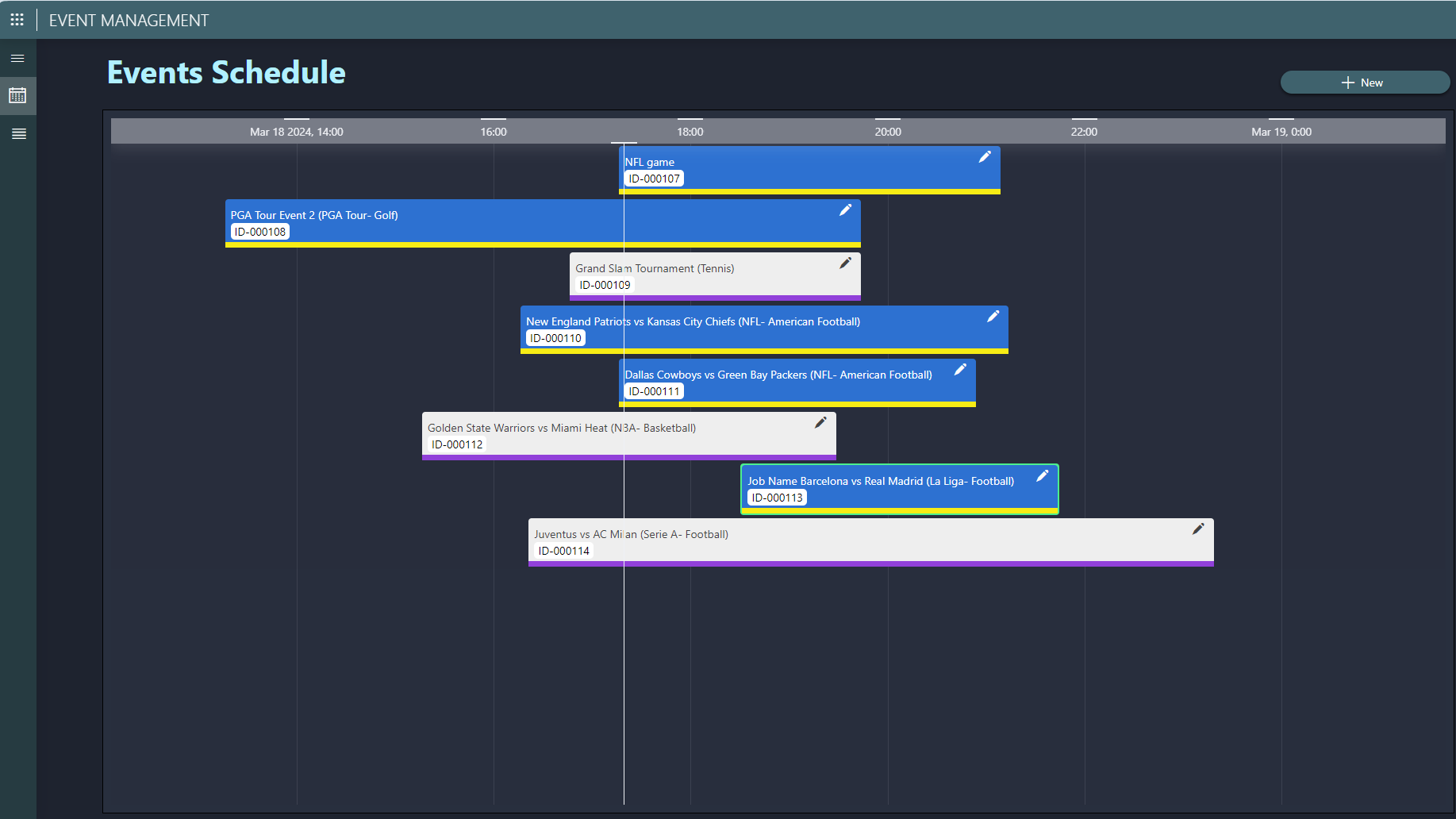Click the ID-000113 badge
The width and height of the screenshot is (1456, 819).
coord(777,498)
